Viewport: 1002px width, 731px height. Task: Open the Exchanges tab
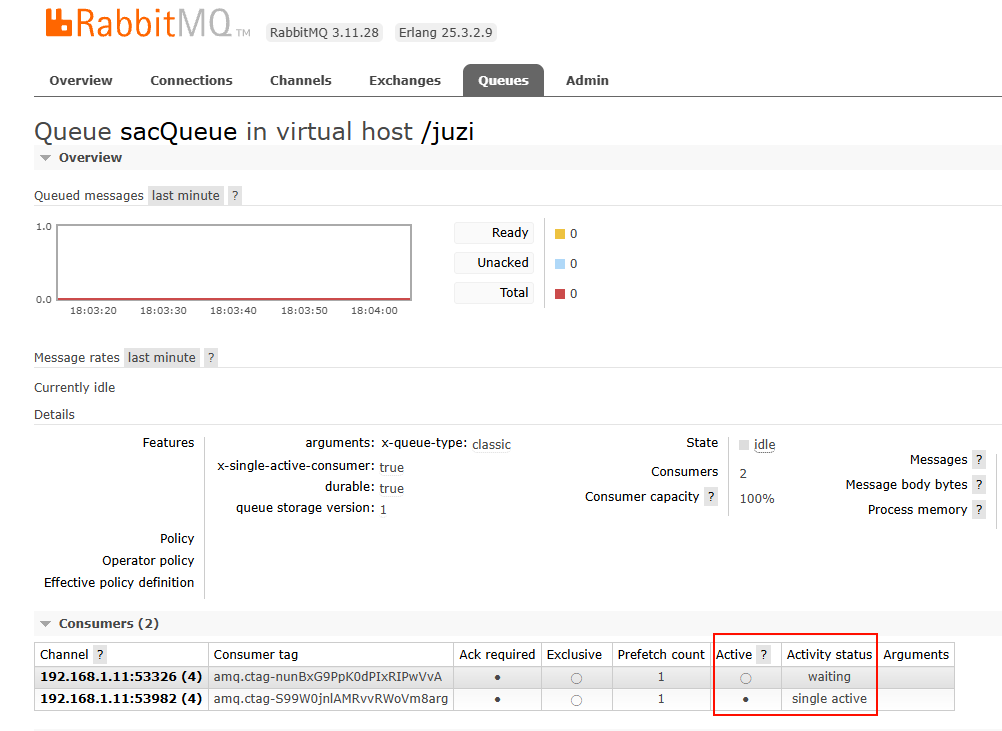point(404,81)
